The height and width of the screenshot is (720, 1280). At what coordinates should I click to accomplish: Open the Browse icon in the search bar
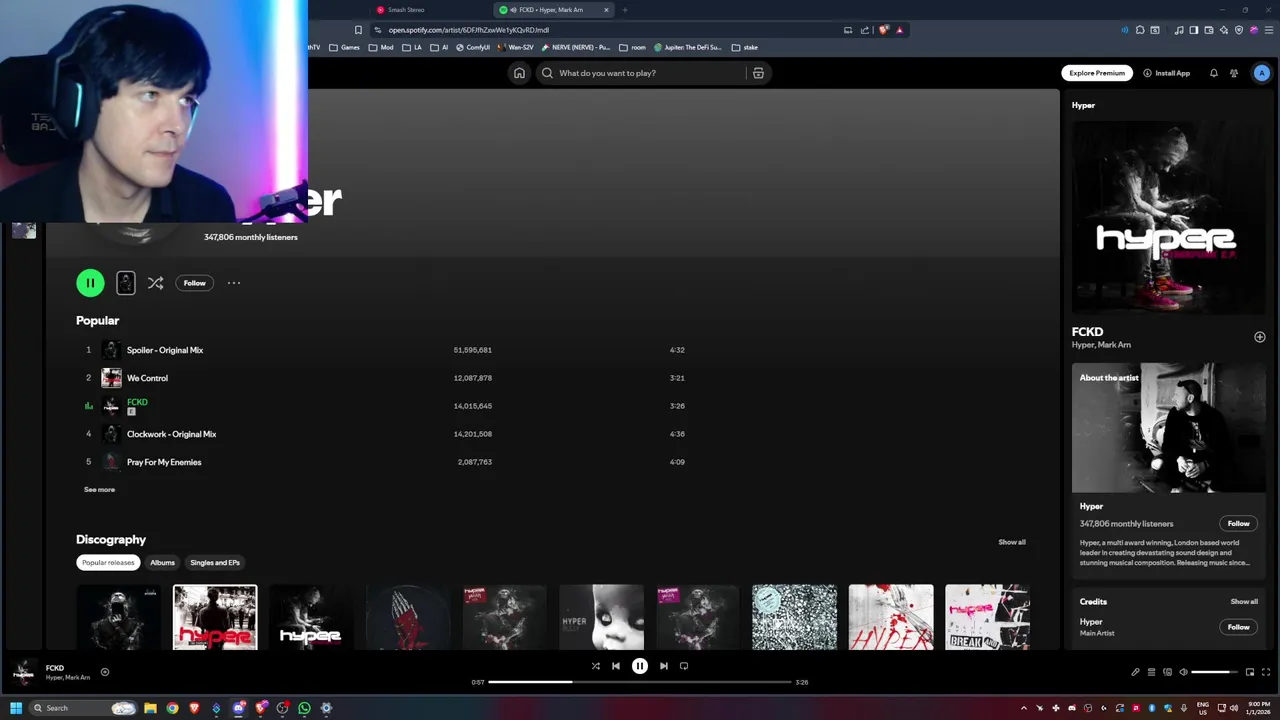click(x=758, y=73)
